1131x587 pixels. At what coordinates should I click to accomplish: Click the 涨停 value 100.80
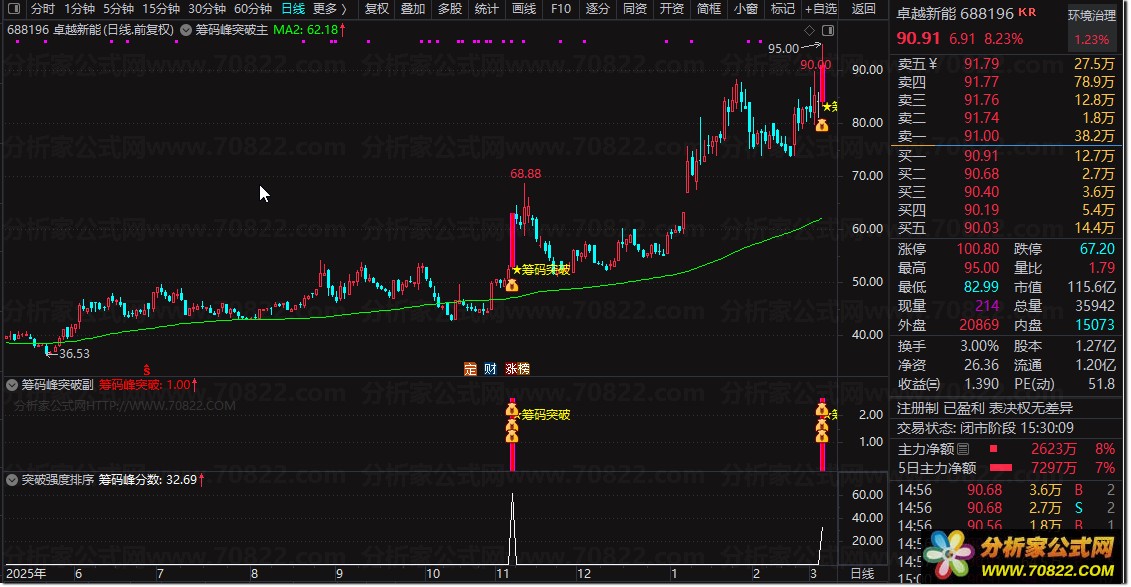click(x=977, y=249)
